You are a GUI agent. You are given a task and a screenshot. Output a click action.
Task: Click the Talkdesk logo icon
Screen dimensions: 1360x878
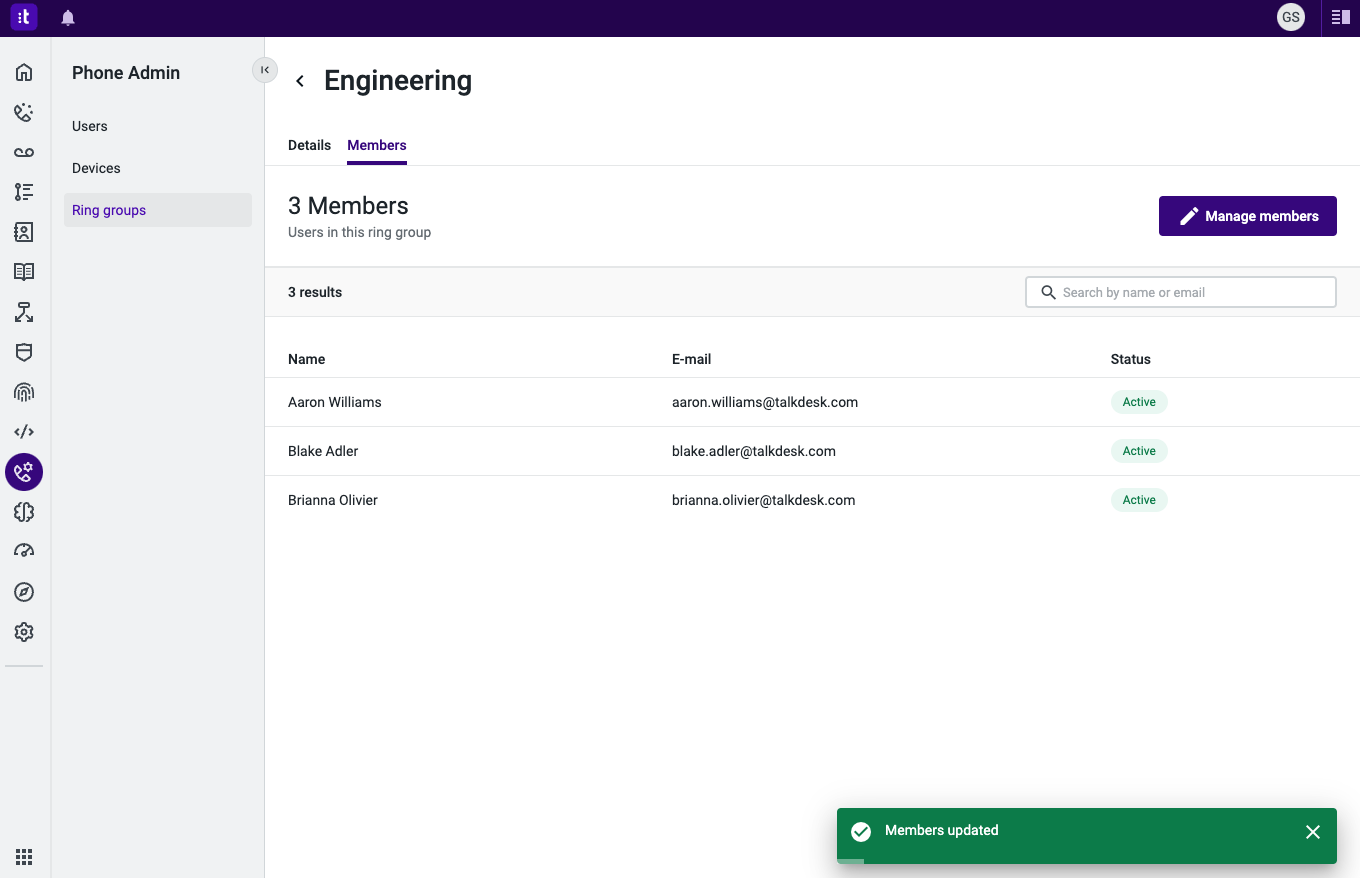point(24,17)
